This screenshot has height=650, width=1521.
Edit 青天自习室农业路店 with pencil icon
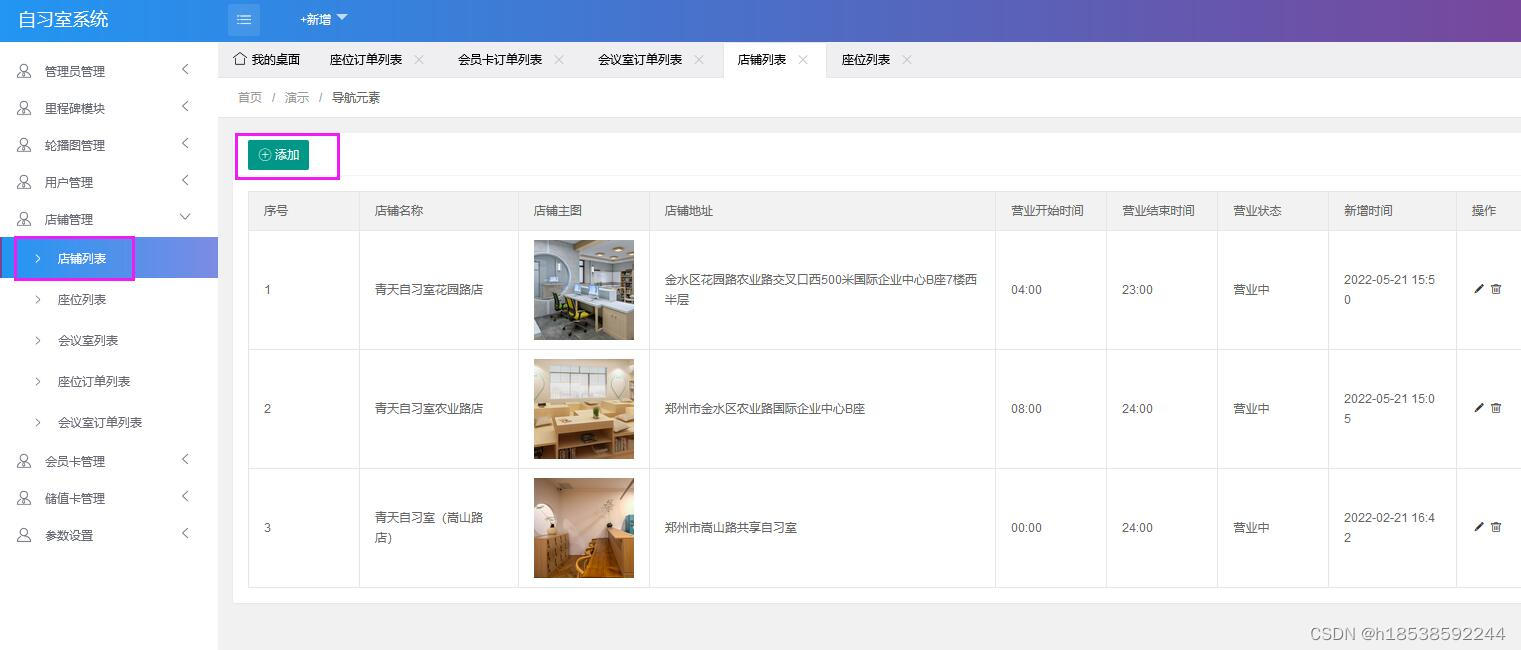[1479, 408]
